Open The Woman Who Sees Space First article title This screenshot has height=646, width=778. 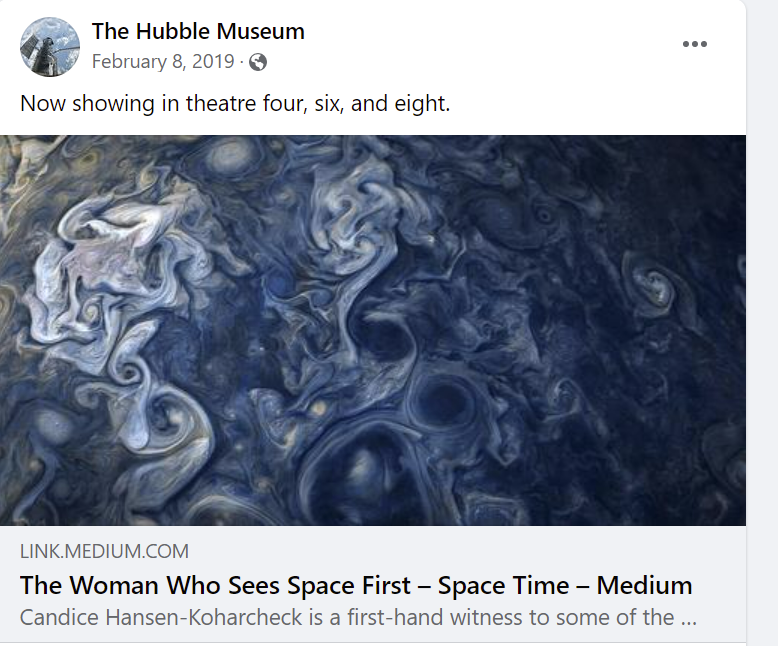click(x=356, y=585)
